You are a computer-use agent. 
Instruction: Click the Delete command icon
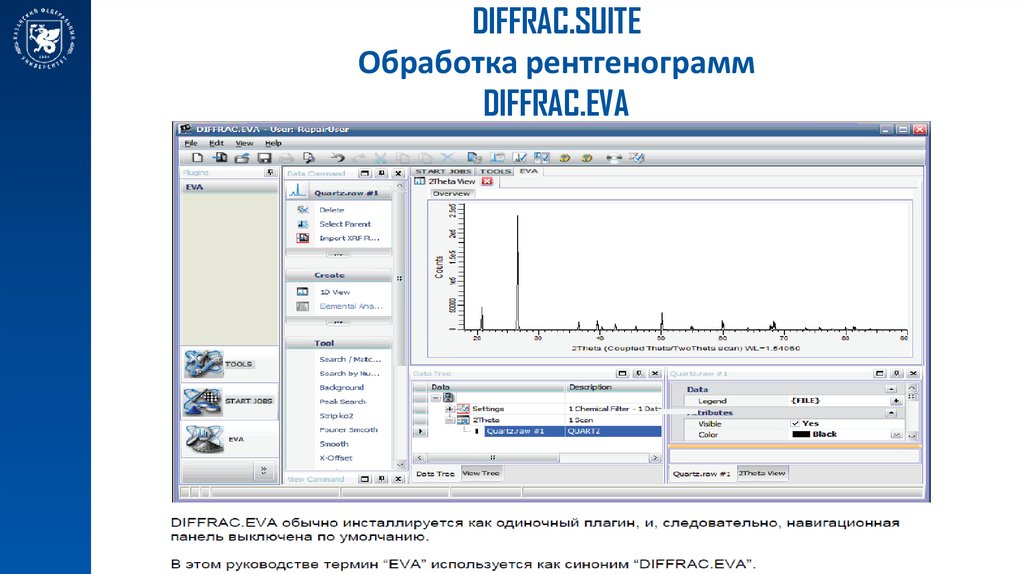click(302, 210)
